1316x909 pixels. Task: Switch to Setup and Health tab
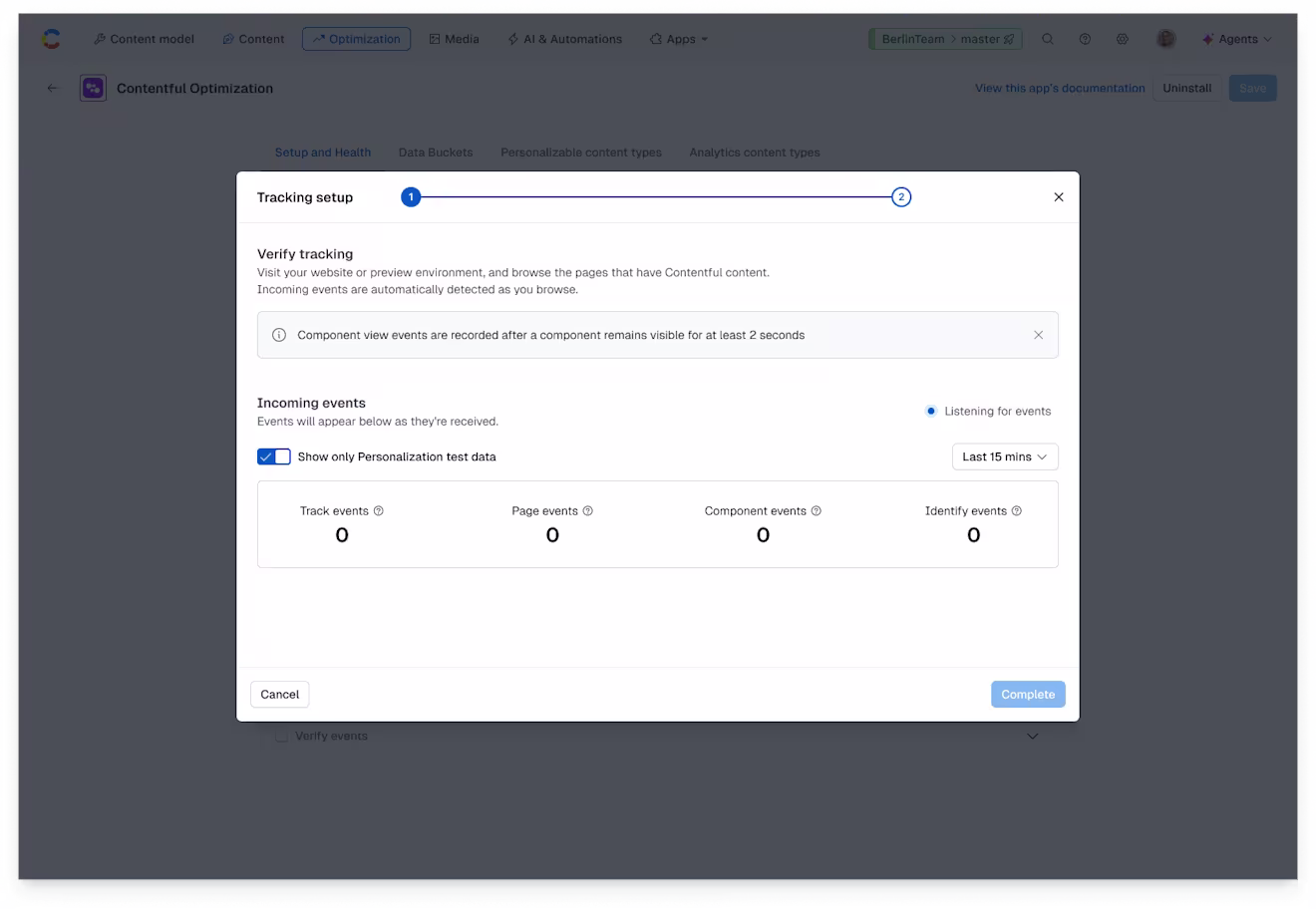click(x=323, y=152)
